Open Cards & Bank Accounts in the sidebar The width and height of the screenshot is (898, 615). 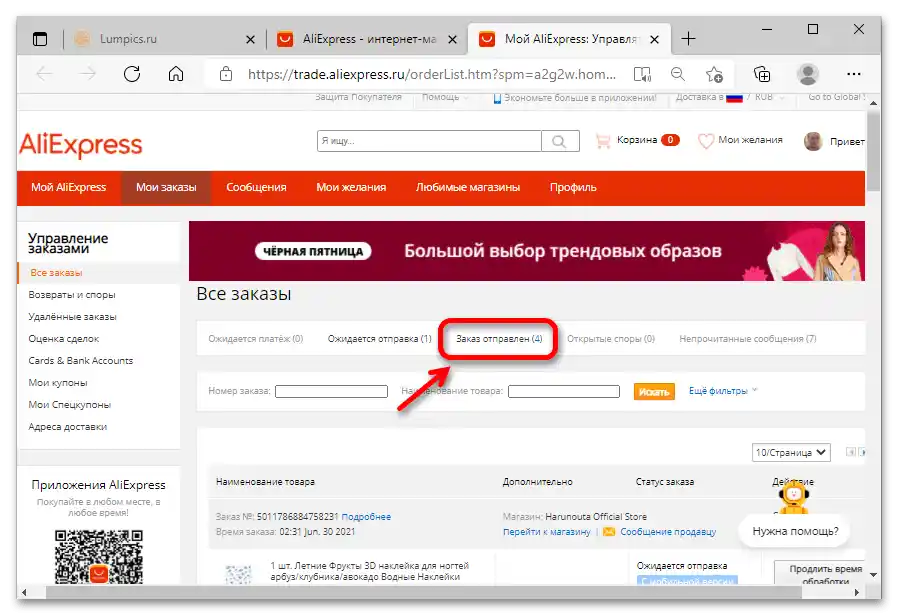(80, 361)
